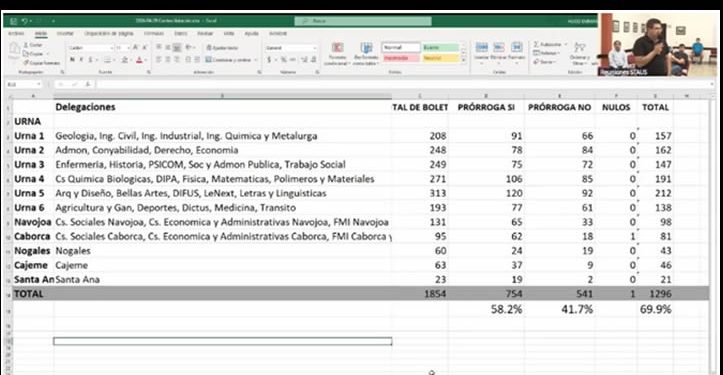Align cell text right
Screen dimensions: 723x375
point(177,60)
